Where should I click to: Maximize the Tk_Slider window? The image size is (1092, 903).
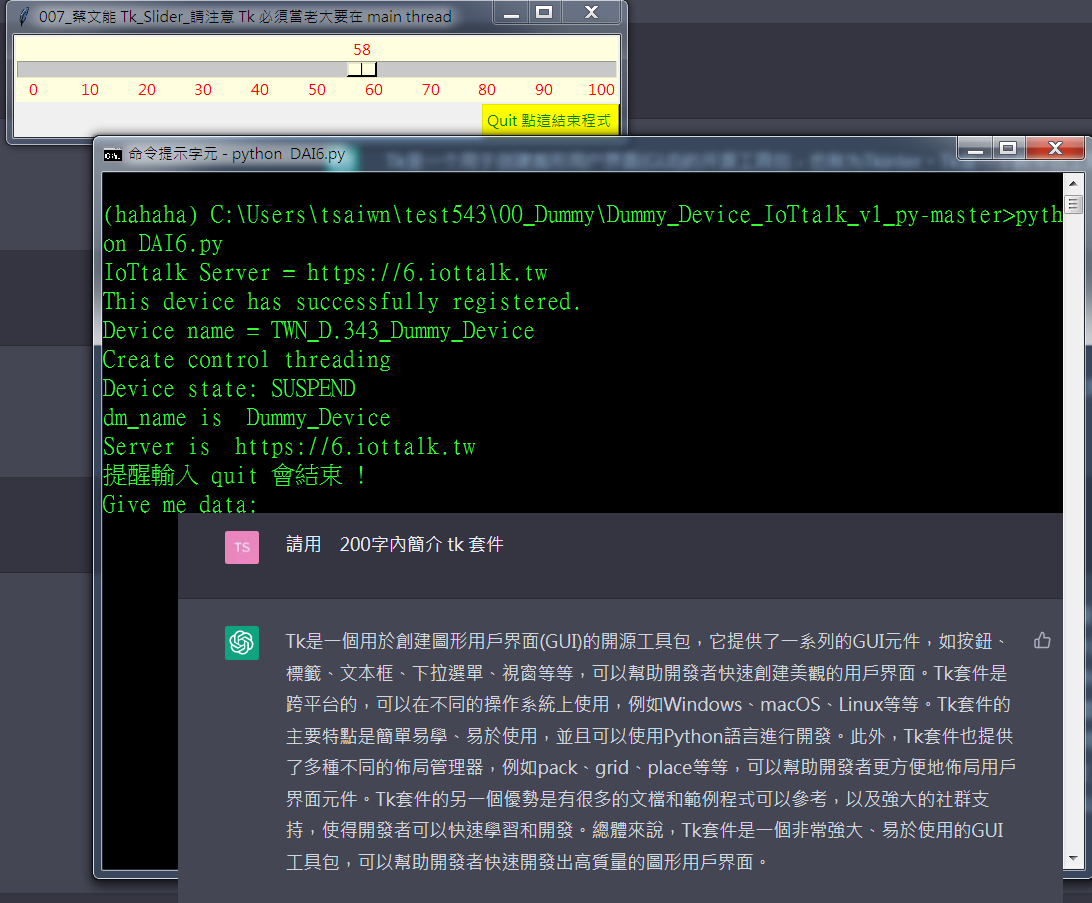(544, 13)
